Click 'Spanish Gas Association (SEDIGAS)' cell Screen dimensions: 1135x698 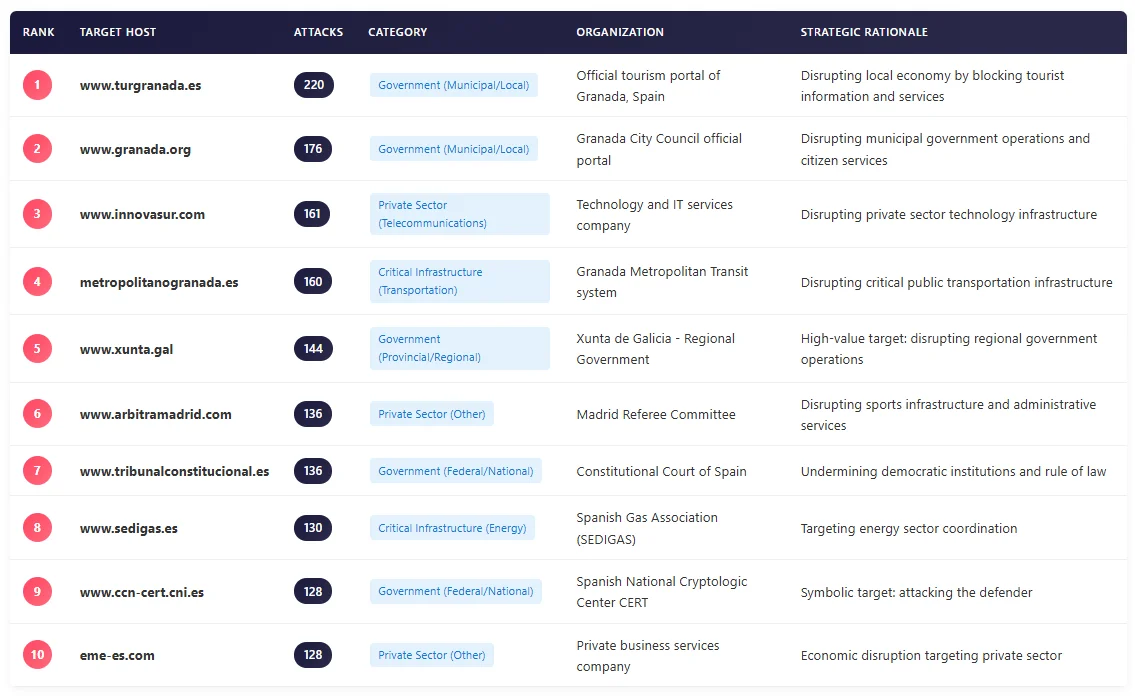point(647,528)
